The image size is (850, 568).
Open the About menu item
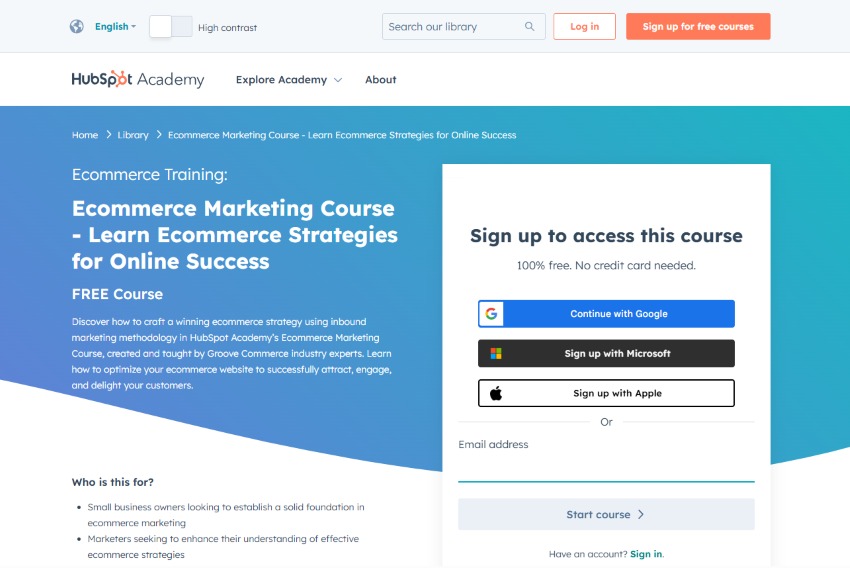coord(381,80)
